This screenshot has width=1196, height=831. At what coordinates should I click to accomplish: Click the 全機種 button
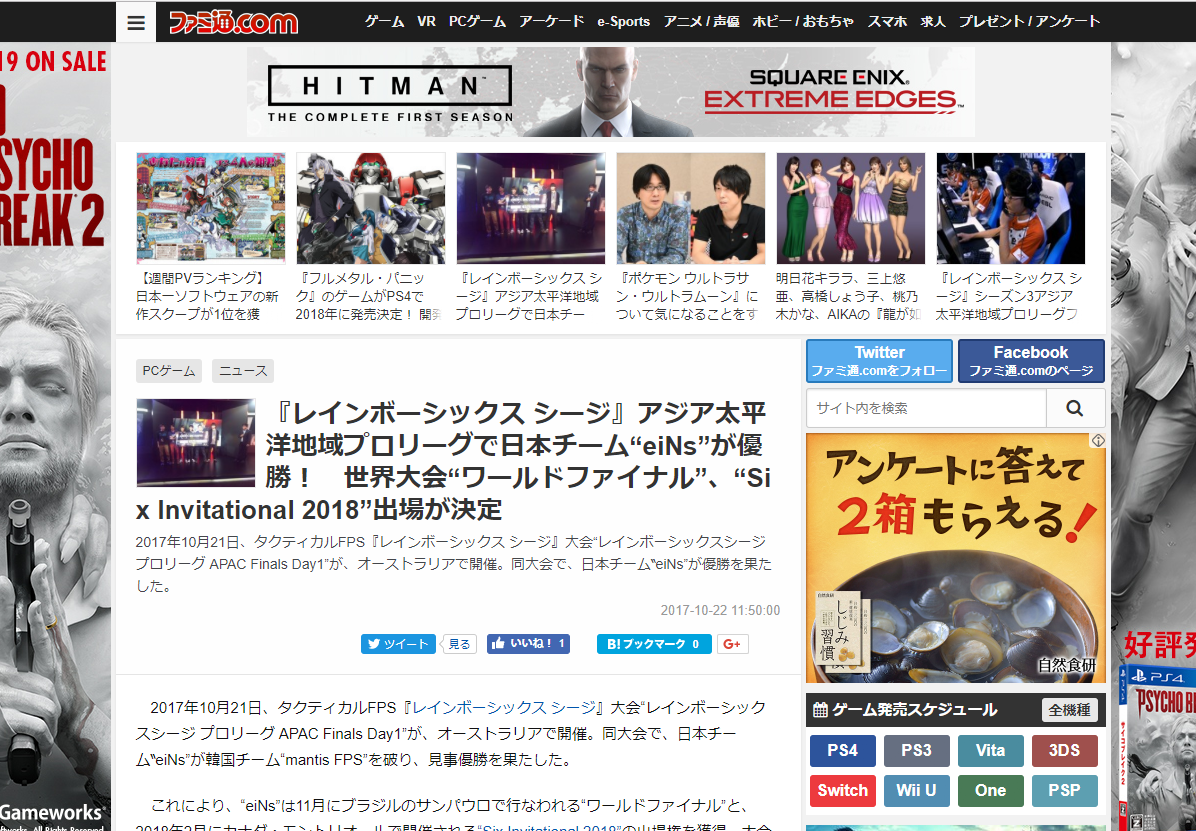click(1070, 710)
